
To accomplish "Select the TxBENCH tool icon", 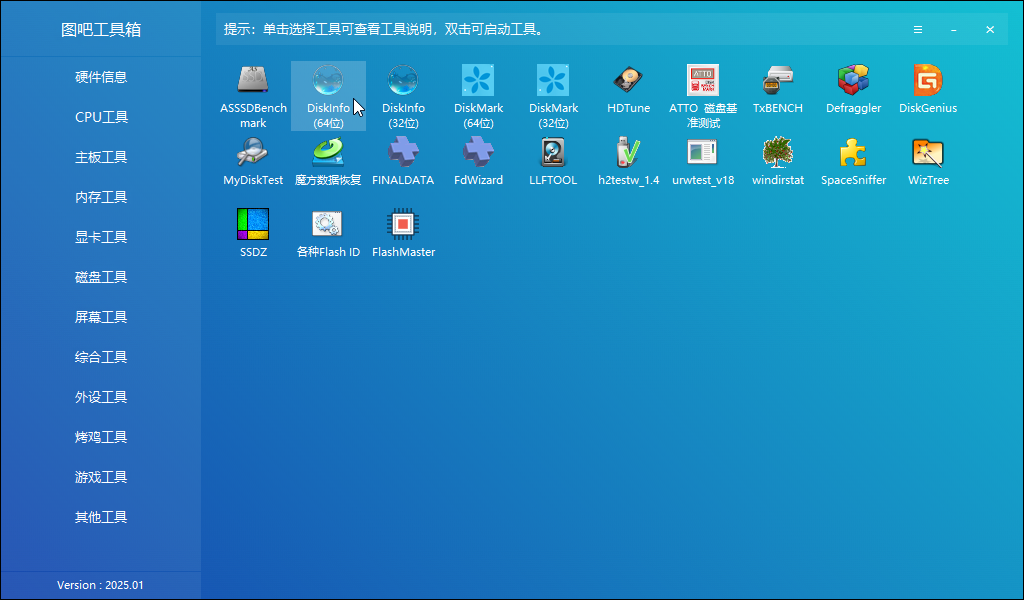I will point(778,80).
